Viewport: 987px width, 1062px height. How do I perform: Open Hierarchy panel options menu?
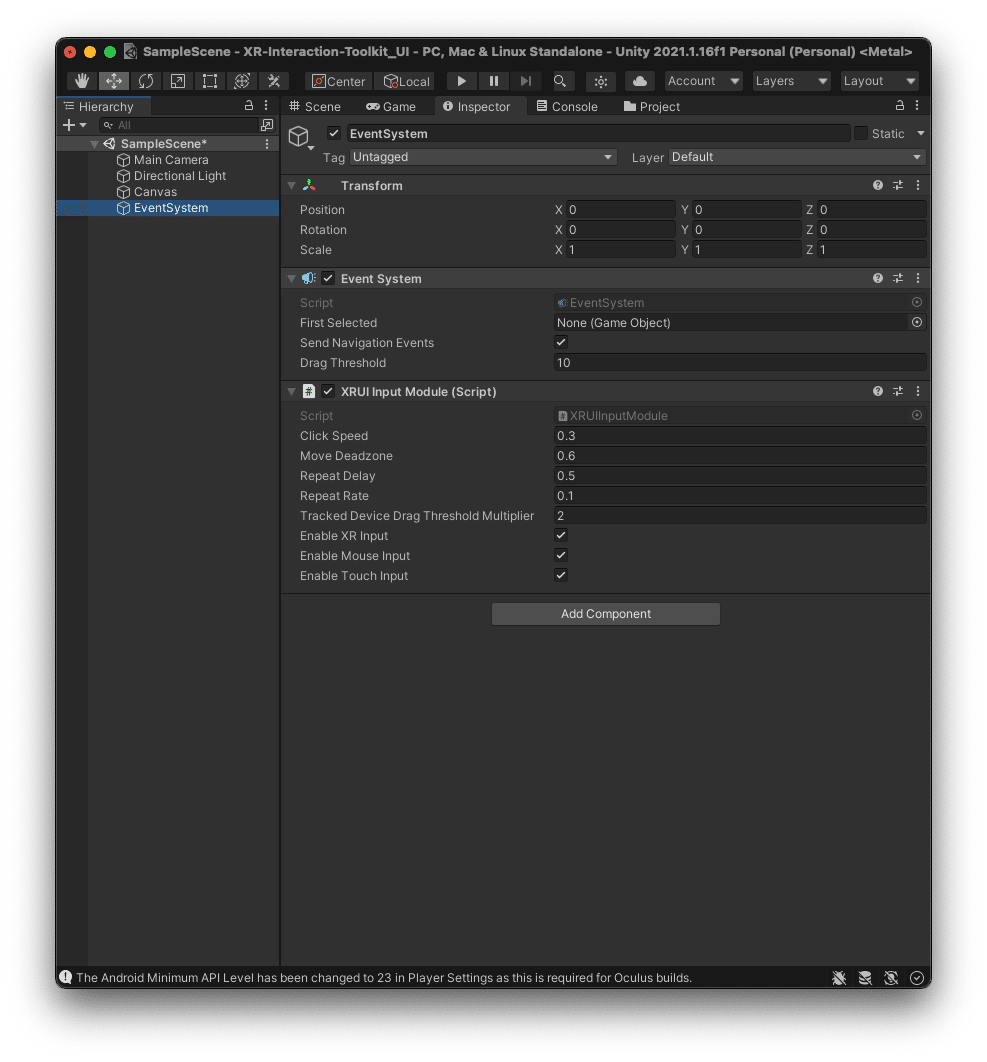coord(266,106)
